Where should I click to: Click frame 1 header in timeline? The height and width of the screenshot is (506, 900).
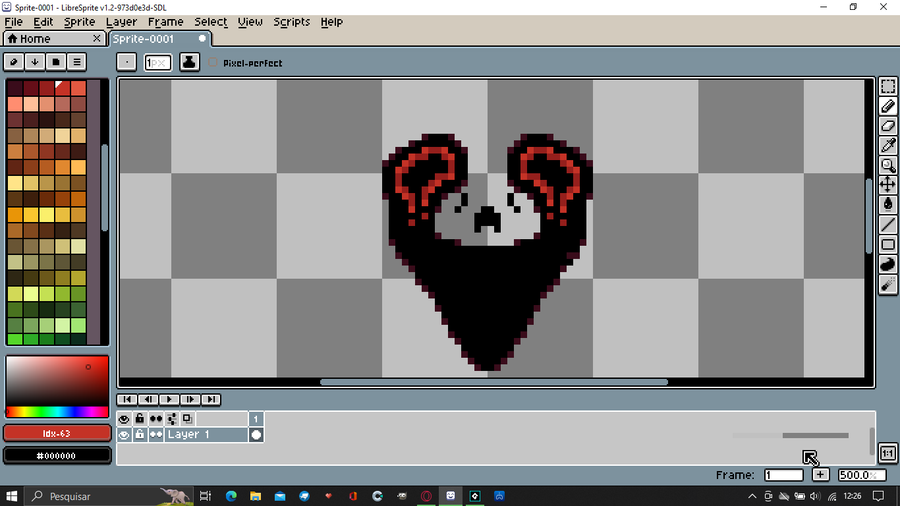click(x=256, y=419)
